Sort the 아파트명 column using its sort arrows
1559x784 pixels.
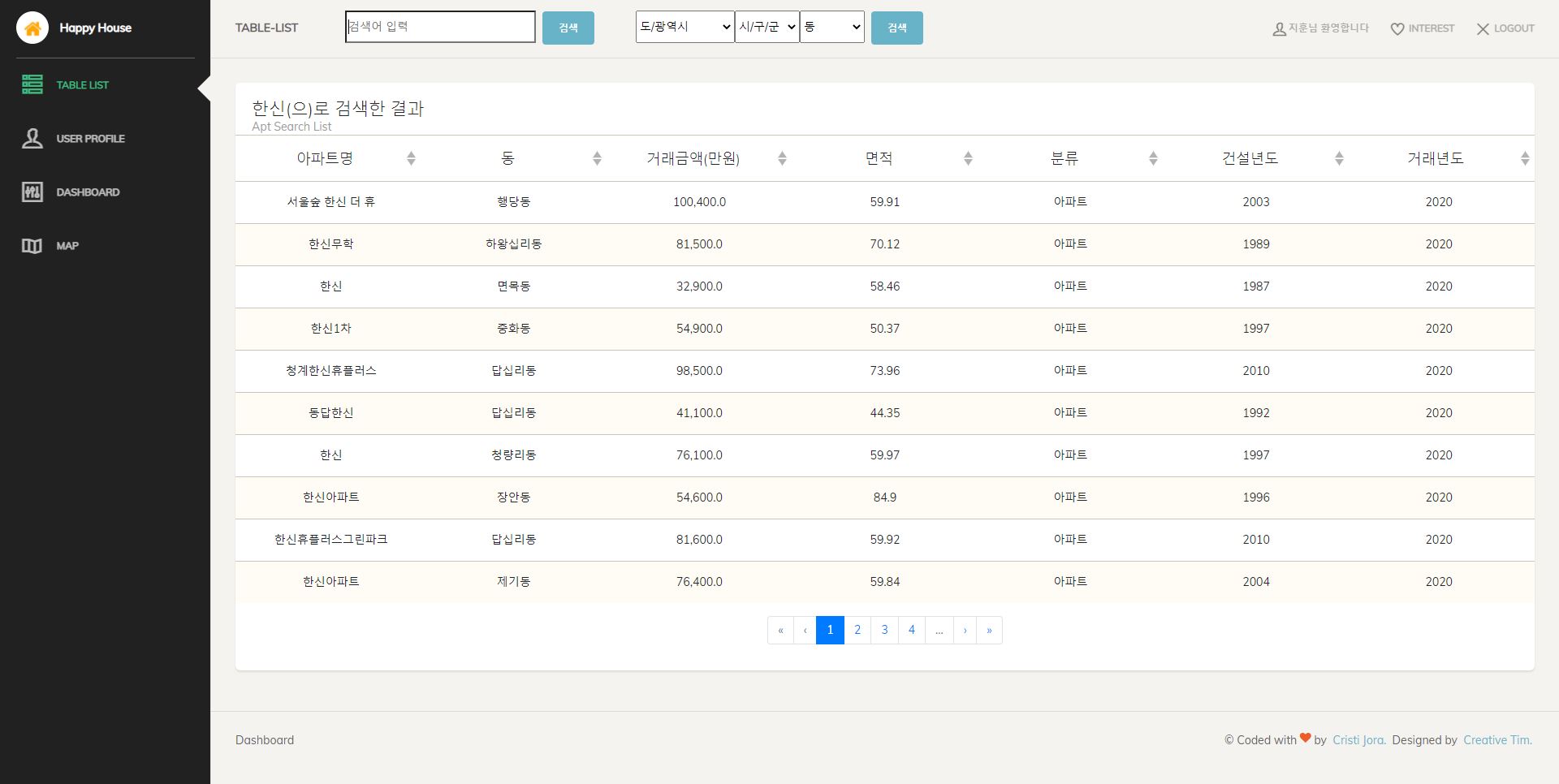coord(412,158)
